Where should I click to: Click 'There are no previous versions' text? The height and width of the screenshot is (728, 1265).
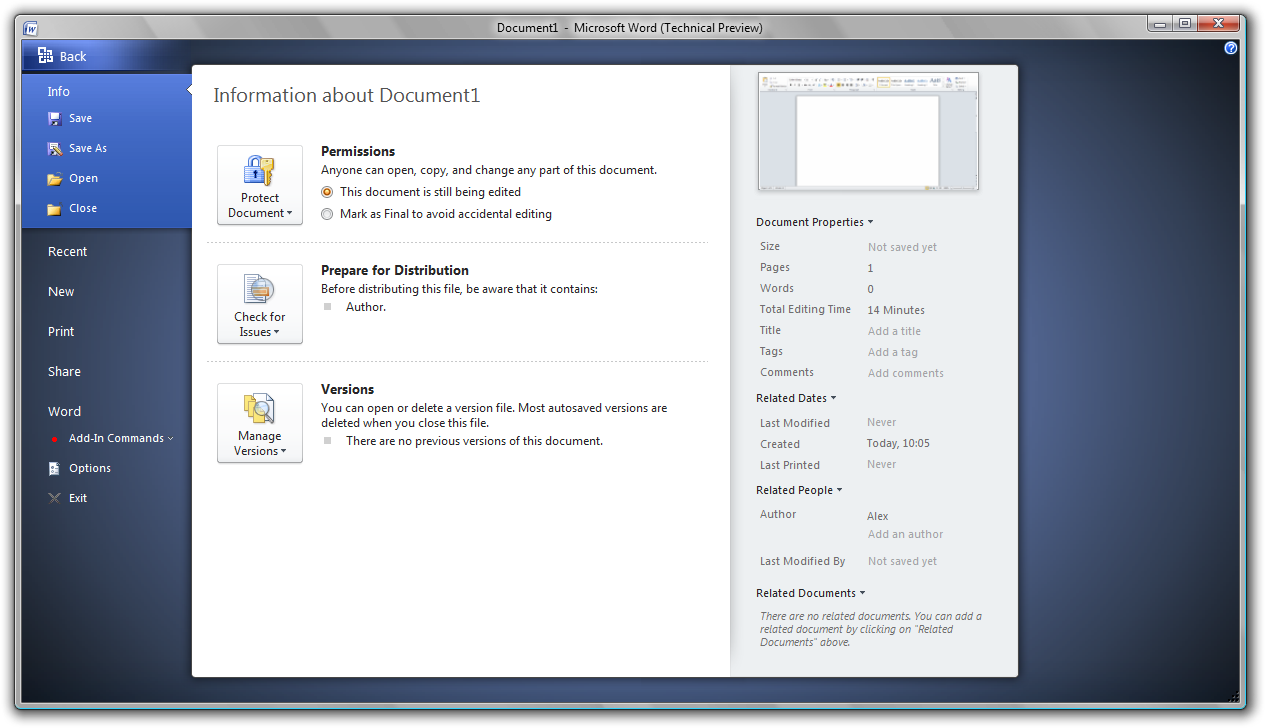[474, 441]
